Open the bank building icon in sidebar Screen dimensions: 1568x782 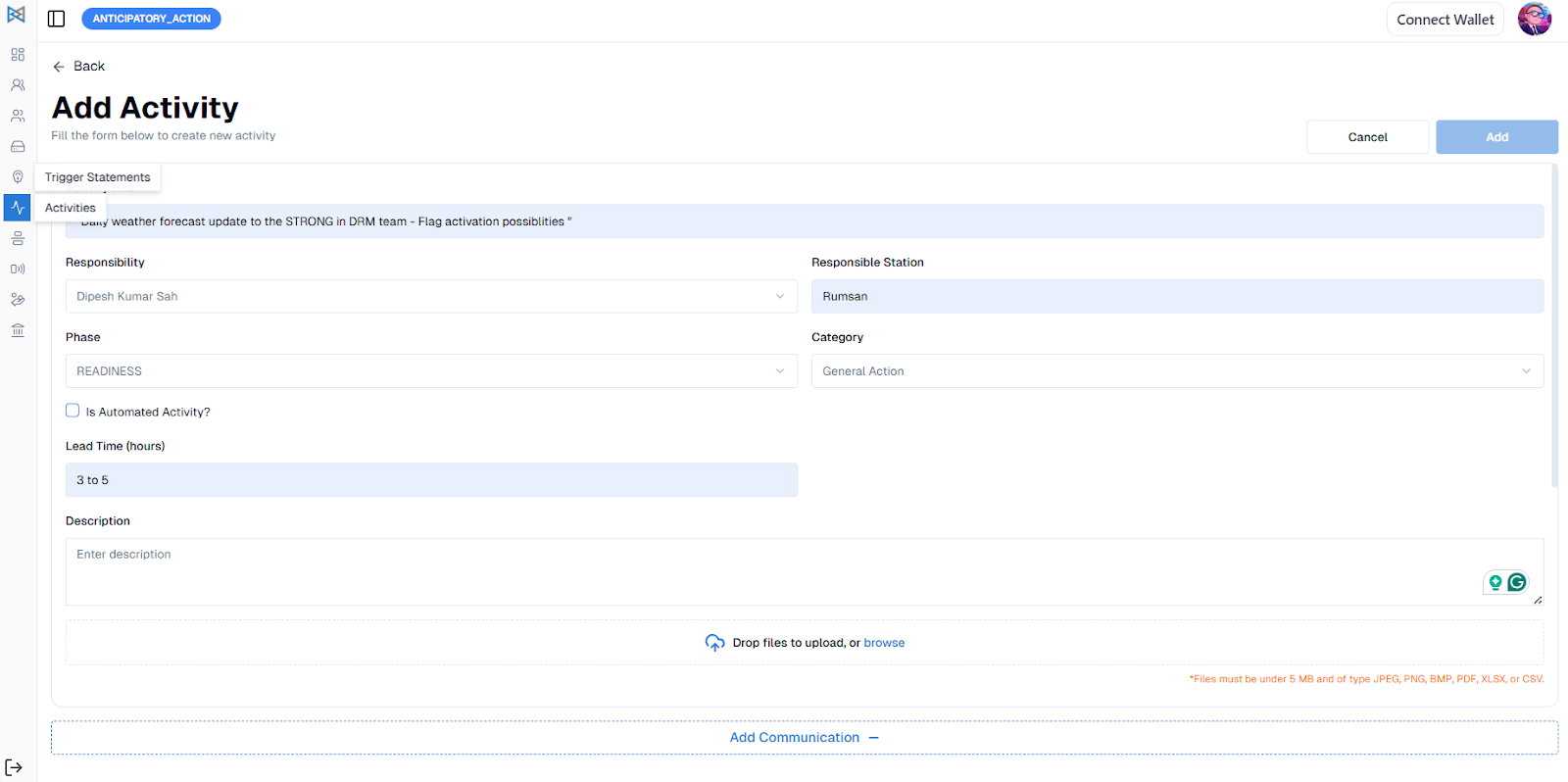click(x=18, y=330)
